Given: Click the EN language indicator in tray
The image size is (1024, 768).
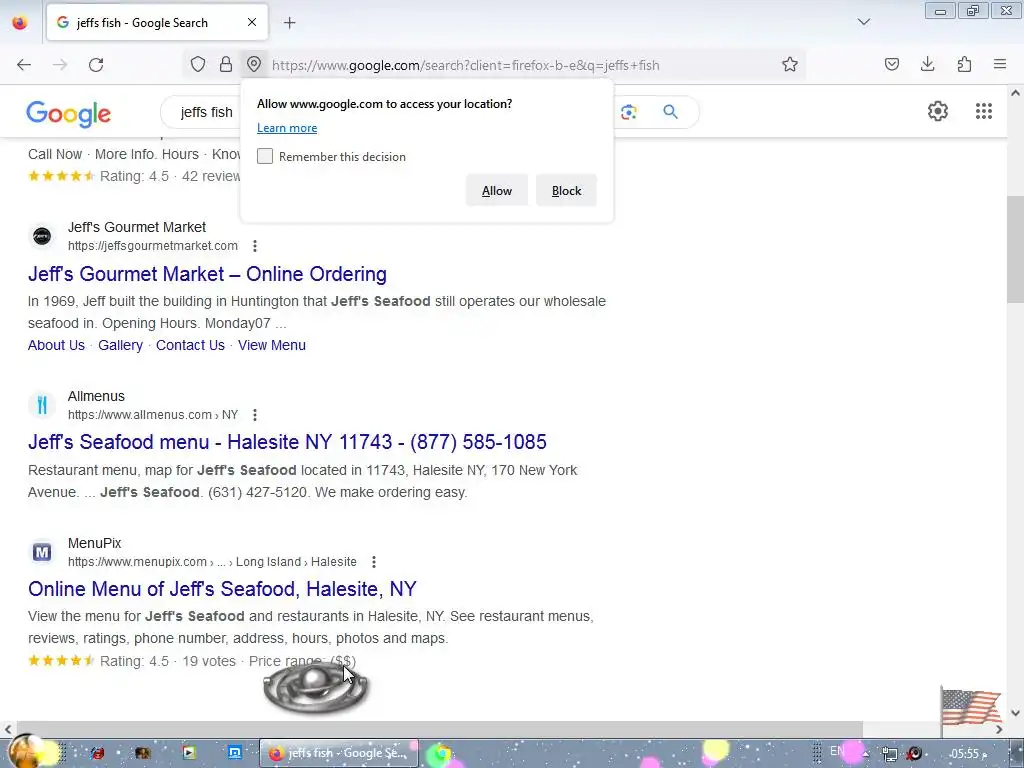Looking at the screenshot, I should (837, 751).
